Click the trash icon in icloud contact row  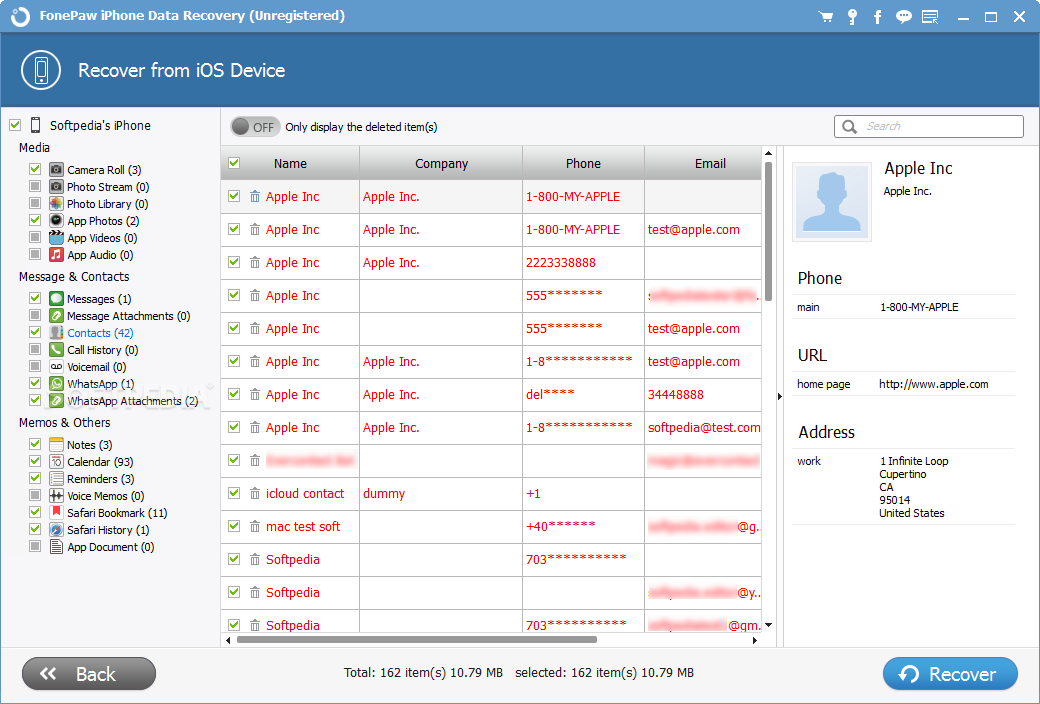pyautogui.click(x=255, y=493)
